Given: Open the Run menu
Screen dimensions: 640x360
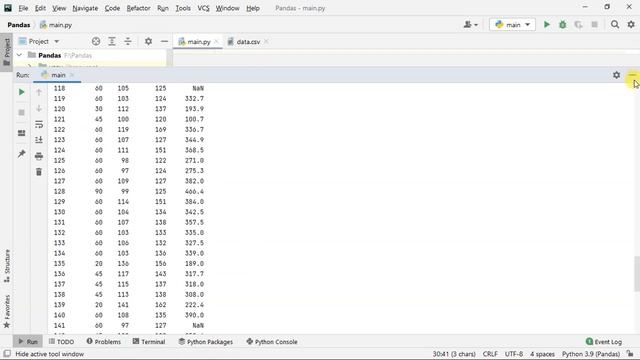Looking at the screenshot, I should click(x=162, y=8).
